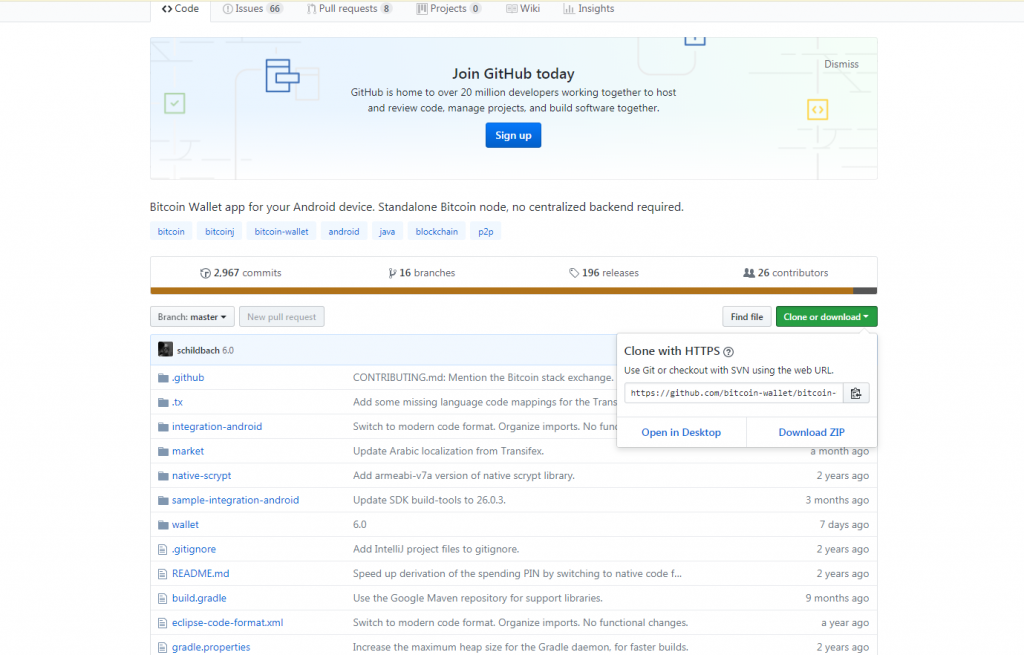This screenshot has height=655, width=1024.
Task: Click folder icon next to .github
Action: click(x=163, y=378)
